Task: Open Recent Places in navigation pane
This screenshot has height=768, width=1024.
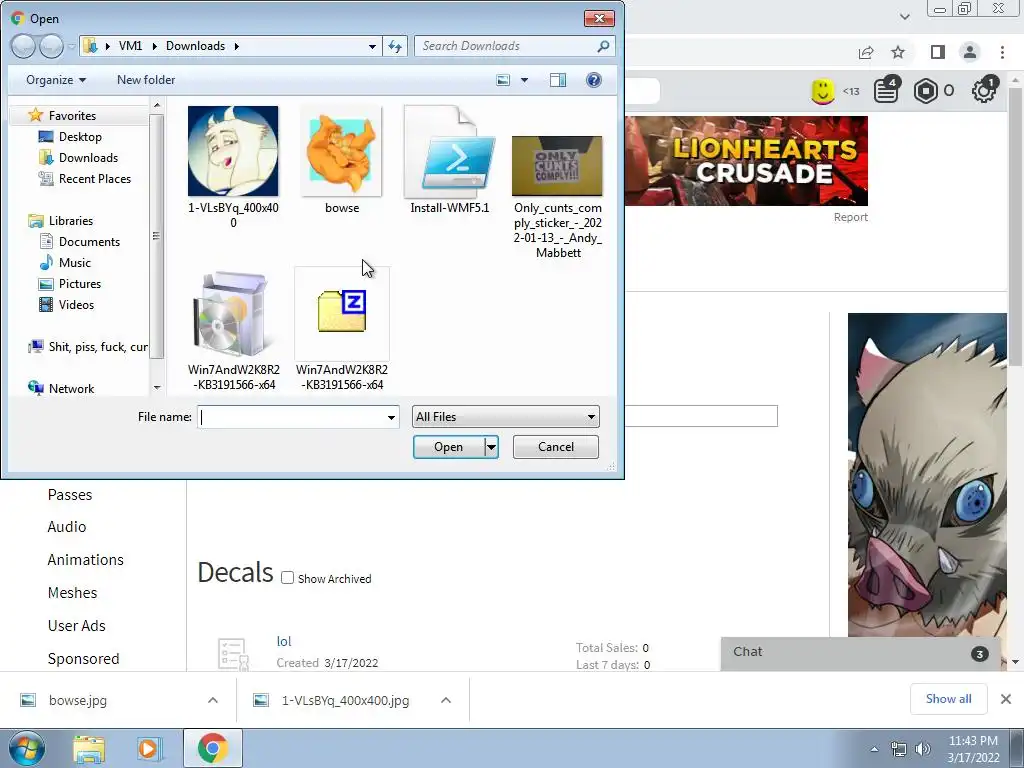Action: [x=95, y=178]
